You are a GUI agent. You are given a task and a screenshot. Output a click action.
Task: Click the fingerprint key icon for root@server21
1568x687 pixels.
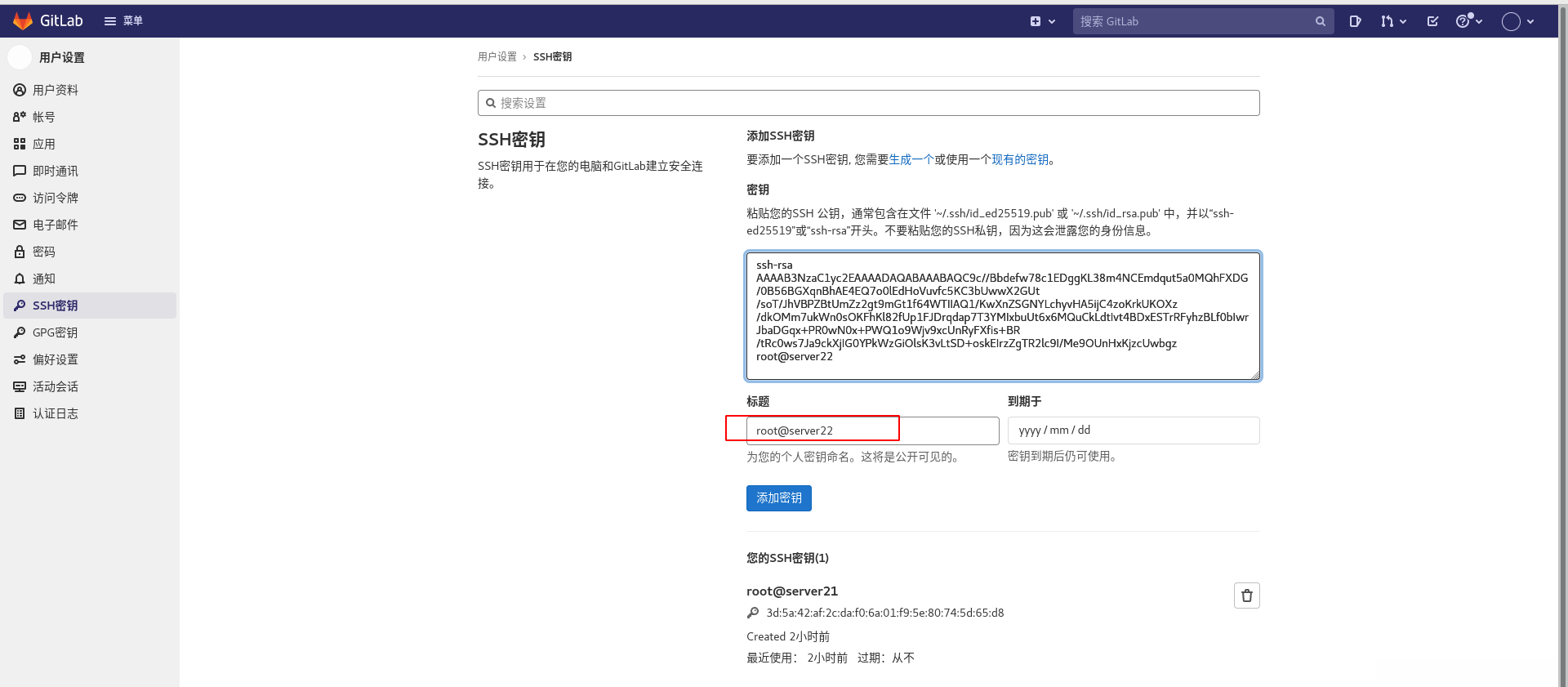pos(753,613)
